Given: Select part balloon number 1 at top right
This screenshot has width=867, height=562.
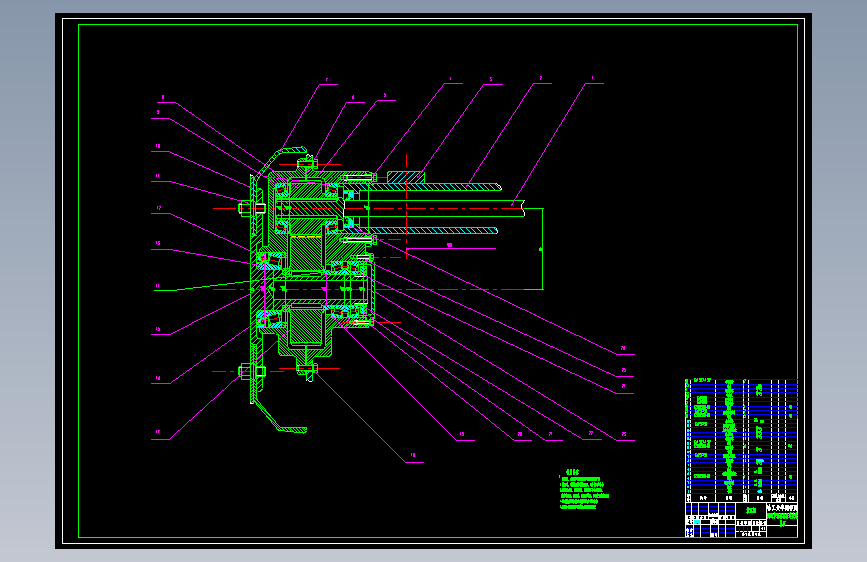Looking at the screenshot, I should pos(592,78).
